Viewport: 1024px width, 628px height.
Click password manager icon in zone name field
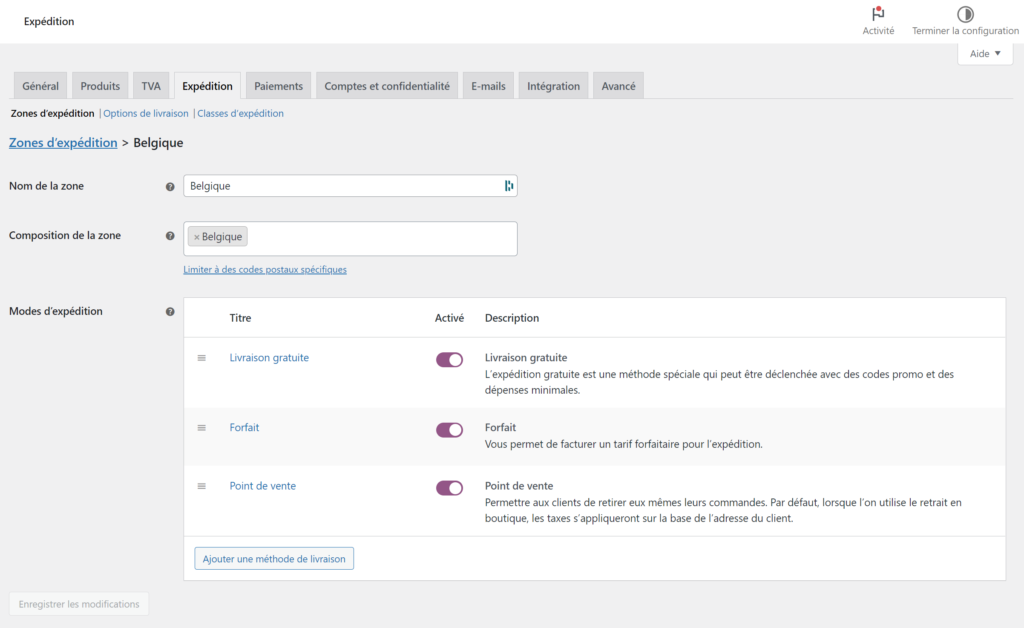click(509, 186)
